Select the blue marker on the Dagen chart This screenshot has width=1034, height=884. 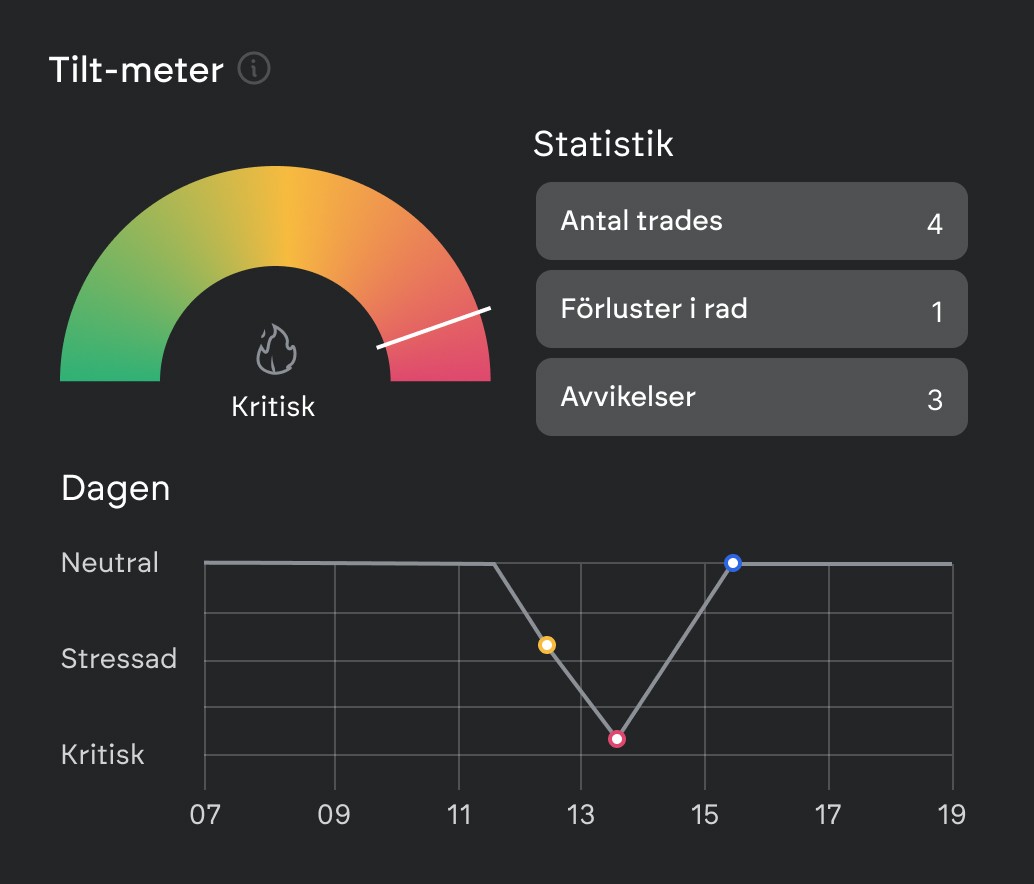point(733,563)
